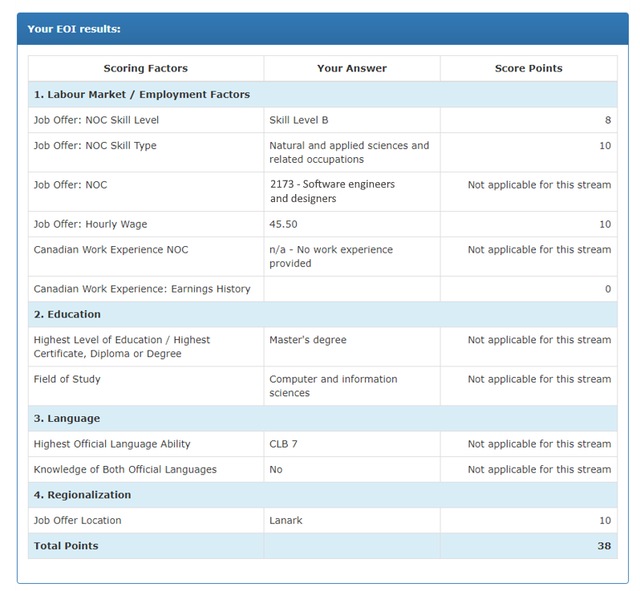Select the total score 38
Image resolution: width=640 pixels, height=591 pixels.
[604, 546]
